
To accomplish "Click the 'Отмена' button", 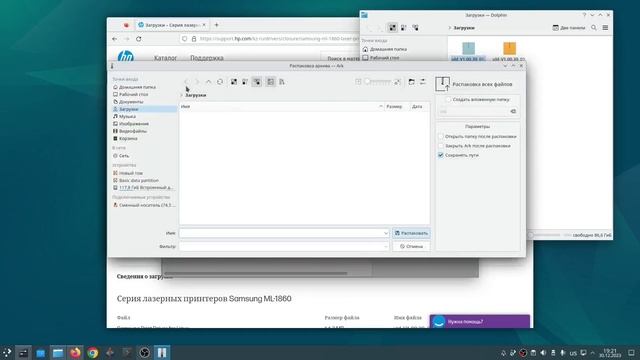I will pyautogui.click(x=411, y=247).
